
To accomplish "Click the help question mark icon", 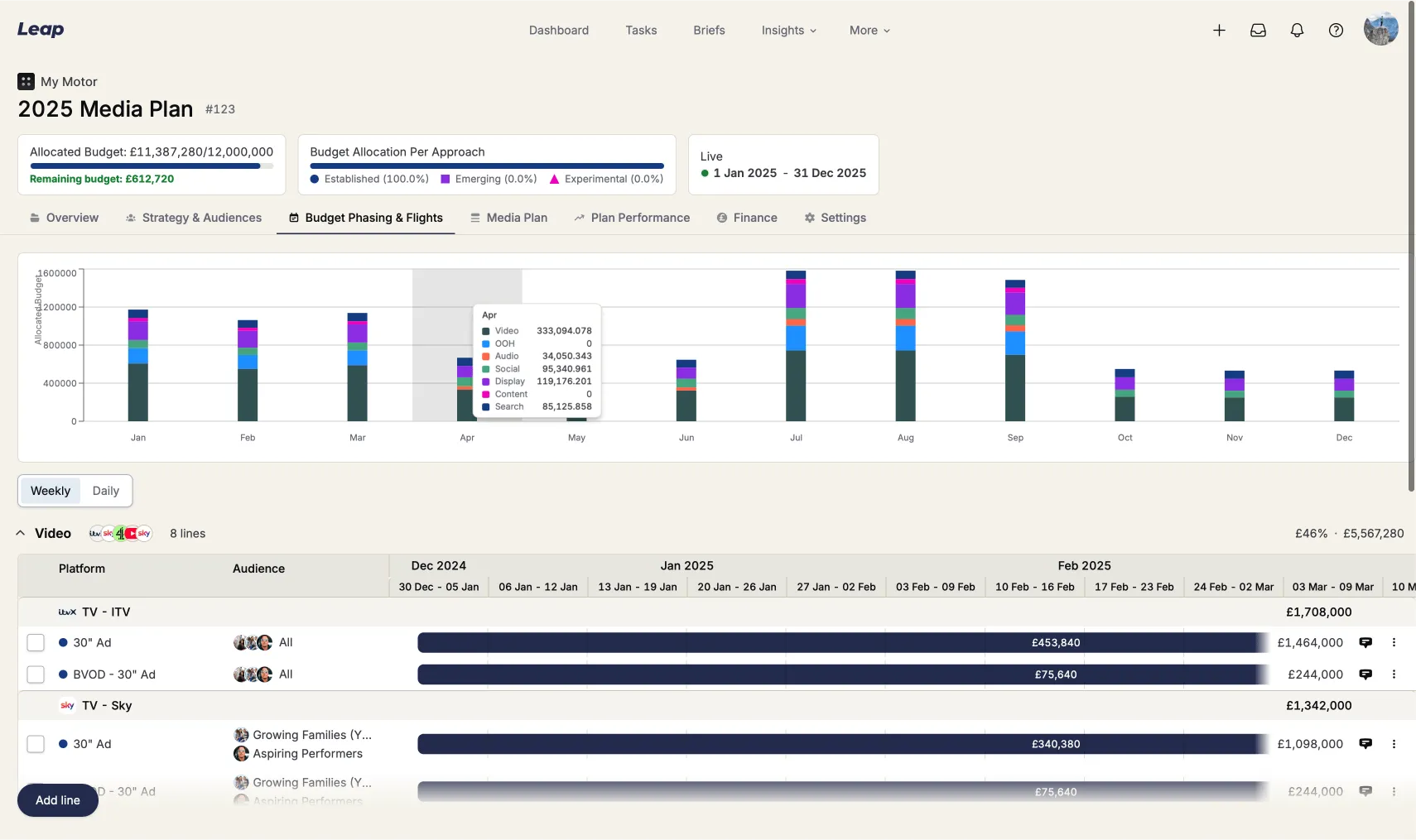I will (x=1336, y=31).
